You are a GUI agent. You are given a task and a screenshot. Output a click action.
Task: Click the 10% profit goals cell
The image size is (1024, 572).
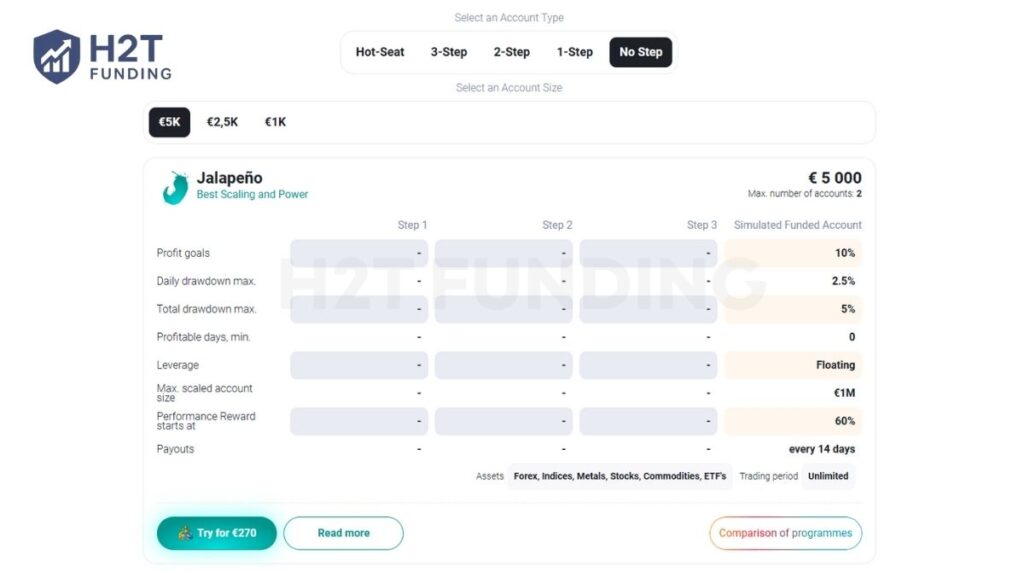point(793,253)
